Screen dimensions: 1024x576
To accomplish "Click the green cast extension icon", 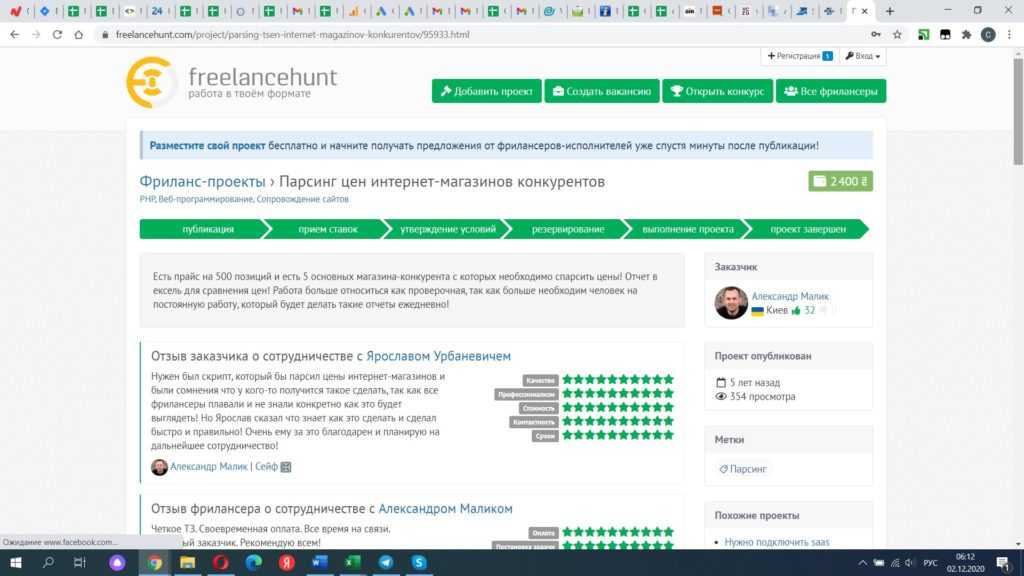I will tap(923, 35).
